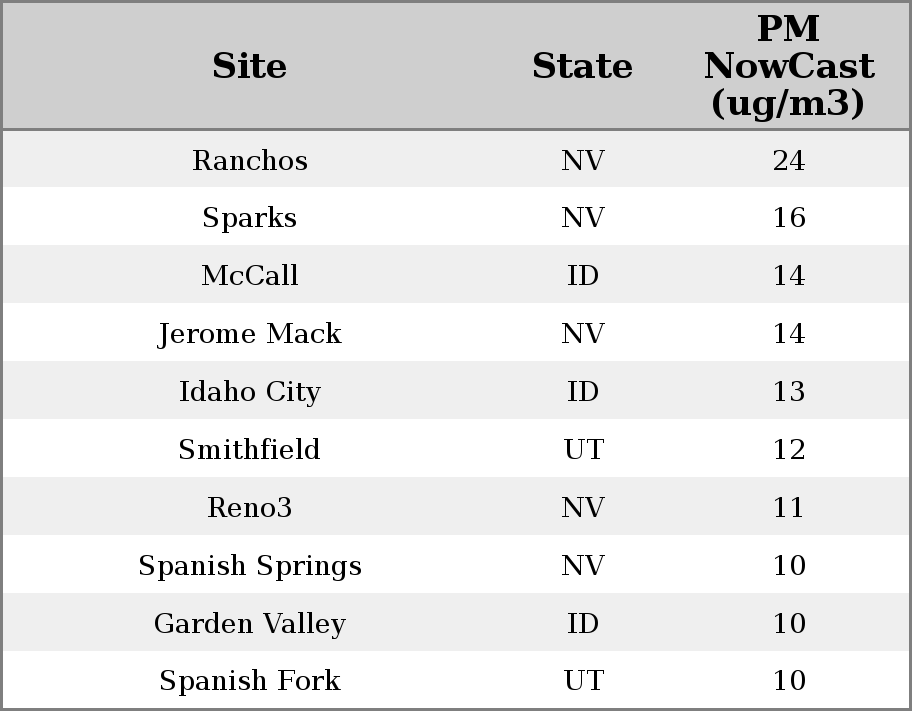Screen dimensions: 912x711
Task: Click Reno3 PM value 11
Action: pyautogui.click(x=788, y=508)
